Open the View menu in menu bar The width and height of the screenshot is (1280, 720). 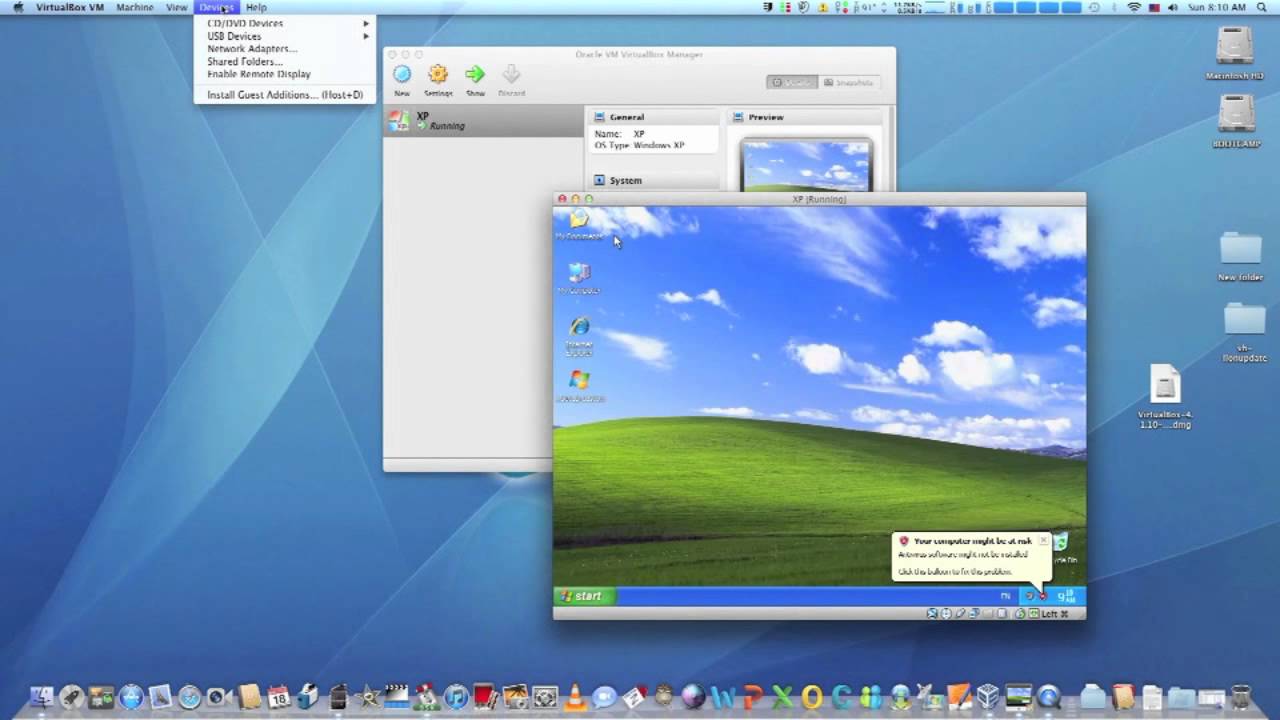[x=177, y=7]
